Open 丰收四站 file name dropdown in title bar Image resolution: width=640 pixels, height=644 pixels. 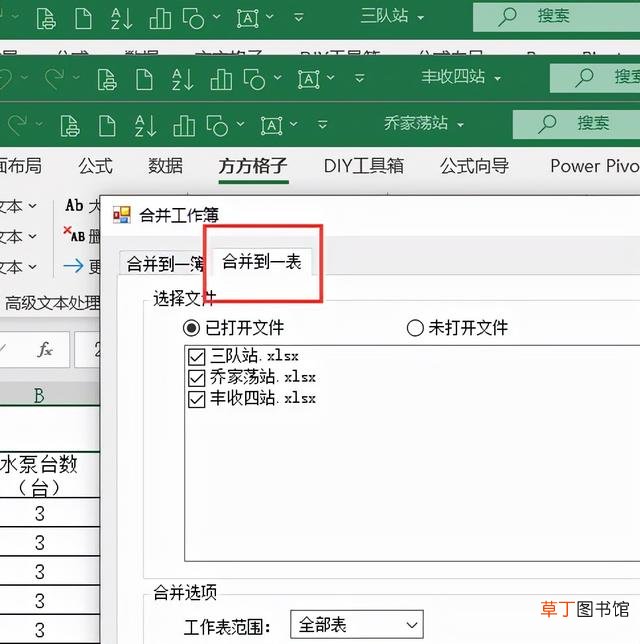coord(497,78)
